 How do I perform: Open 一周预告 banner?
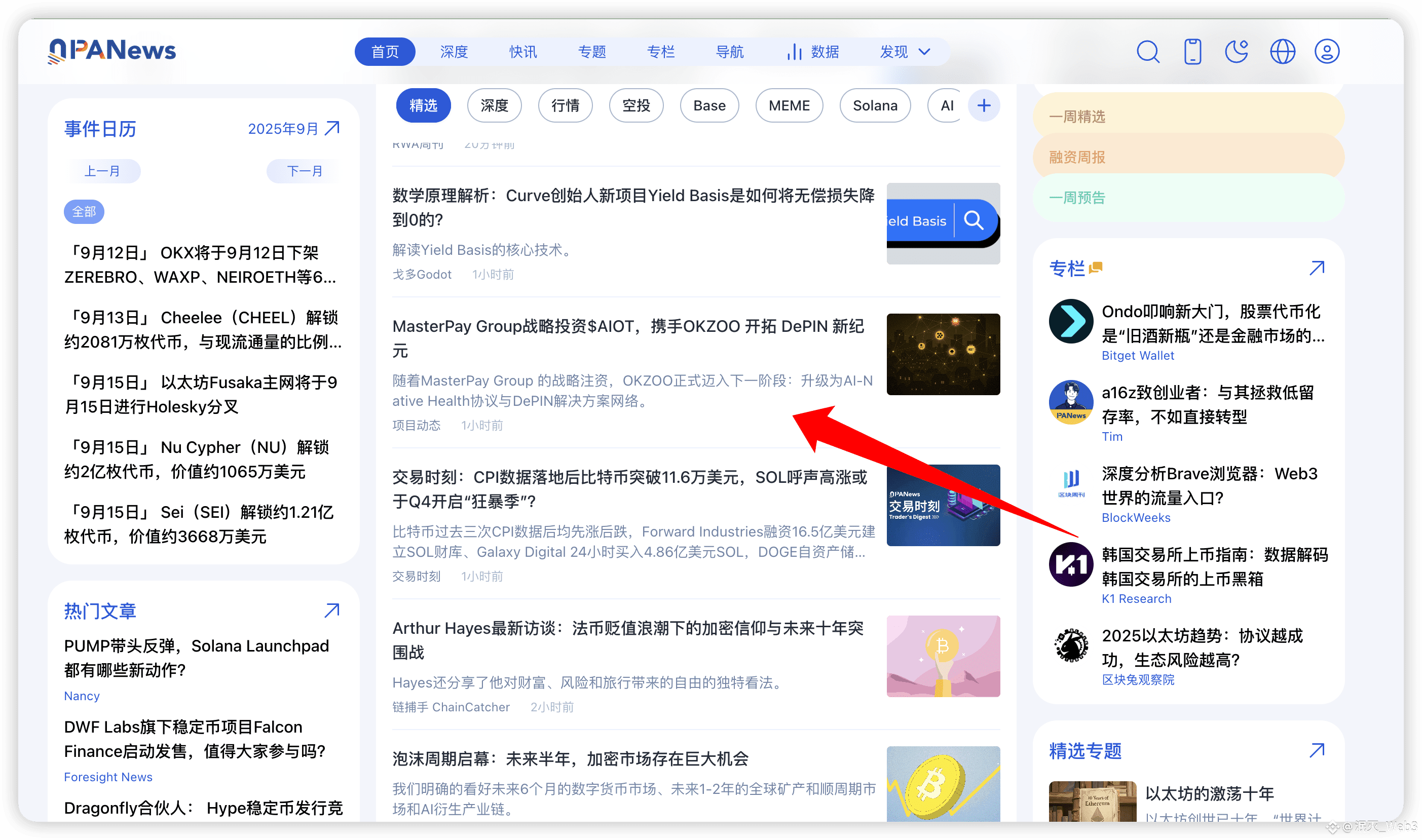click(x=1188, y=198)
